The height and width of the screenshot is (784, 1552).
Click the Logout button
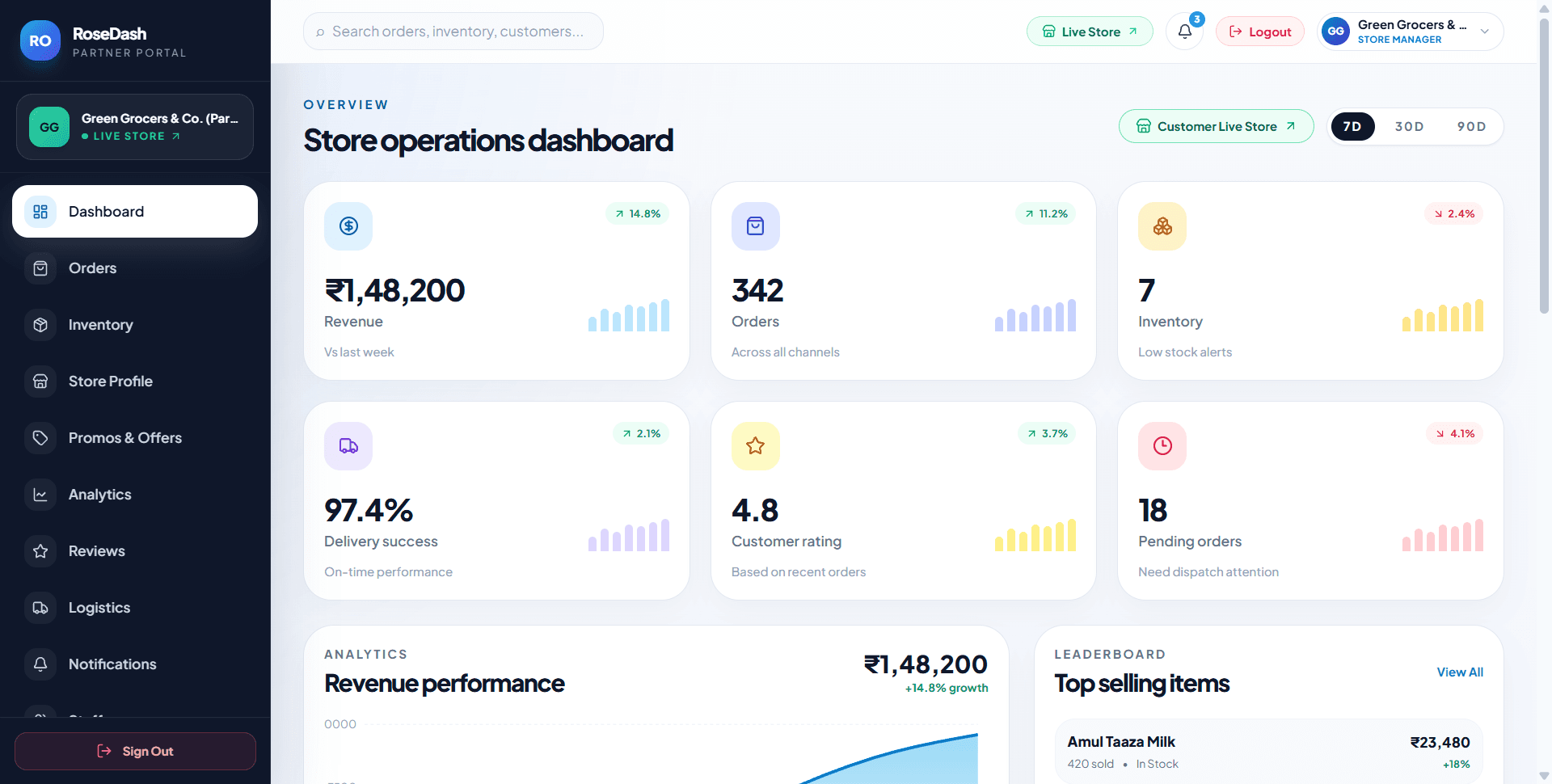click(1259, 32)
